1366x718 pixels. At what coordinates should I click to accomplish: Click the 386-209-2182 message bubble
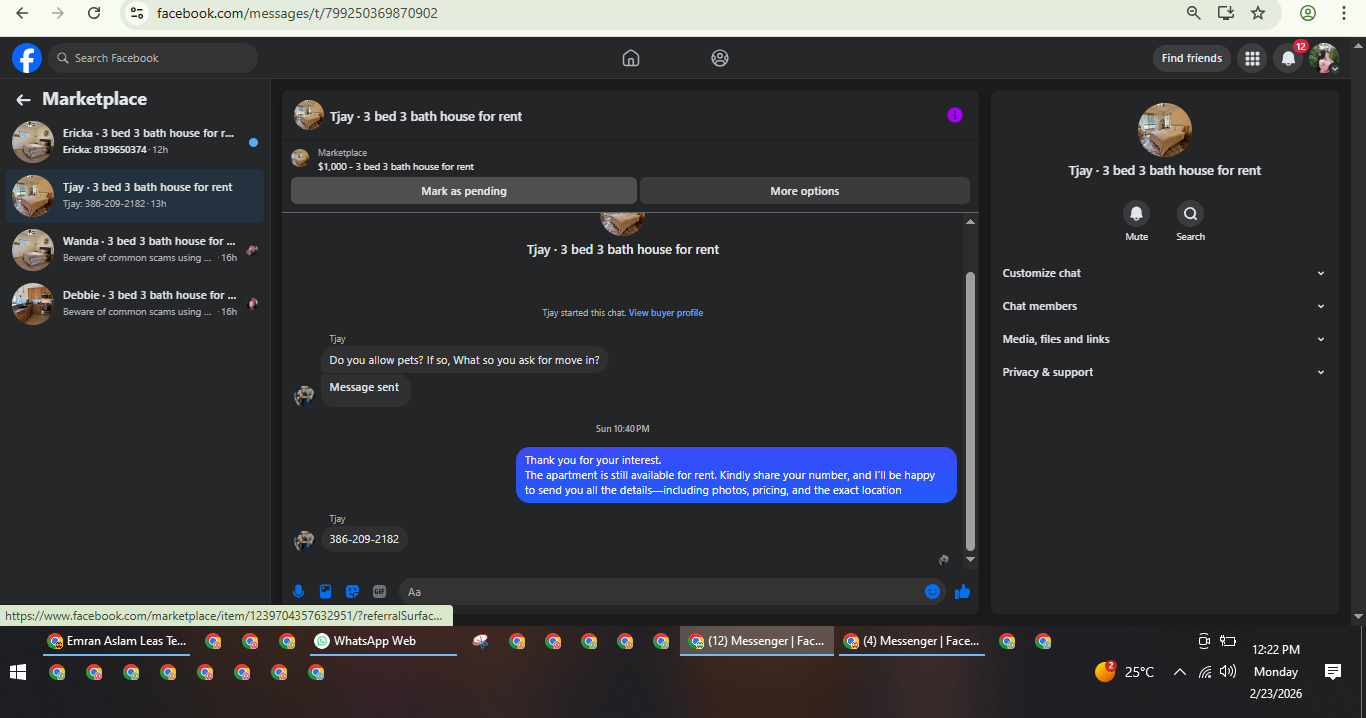364,539
